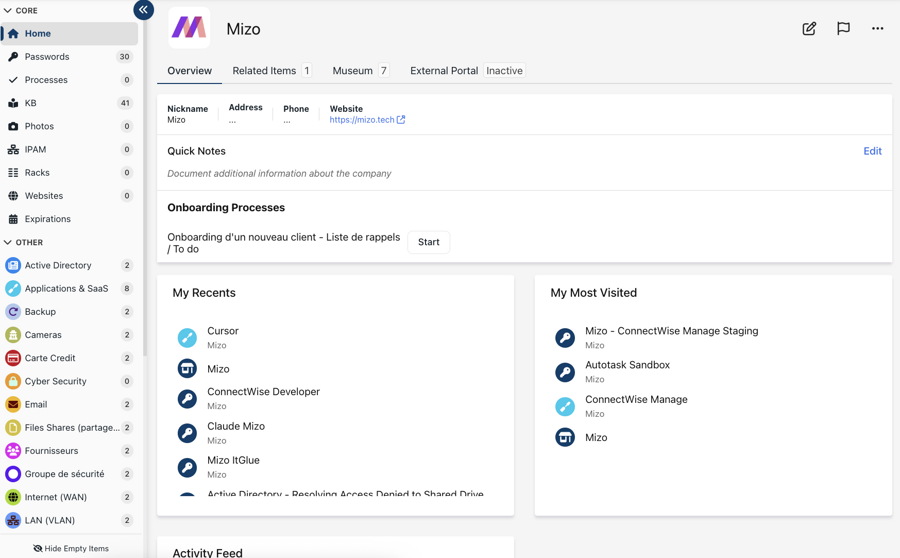Viewport: 900px width, 558px height.
Task: Open Mizo ItGlue in My Recents
Action: [233, 460]
